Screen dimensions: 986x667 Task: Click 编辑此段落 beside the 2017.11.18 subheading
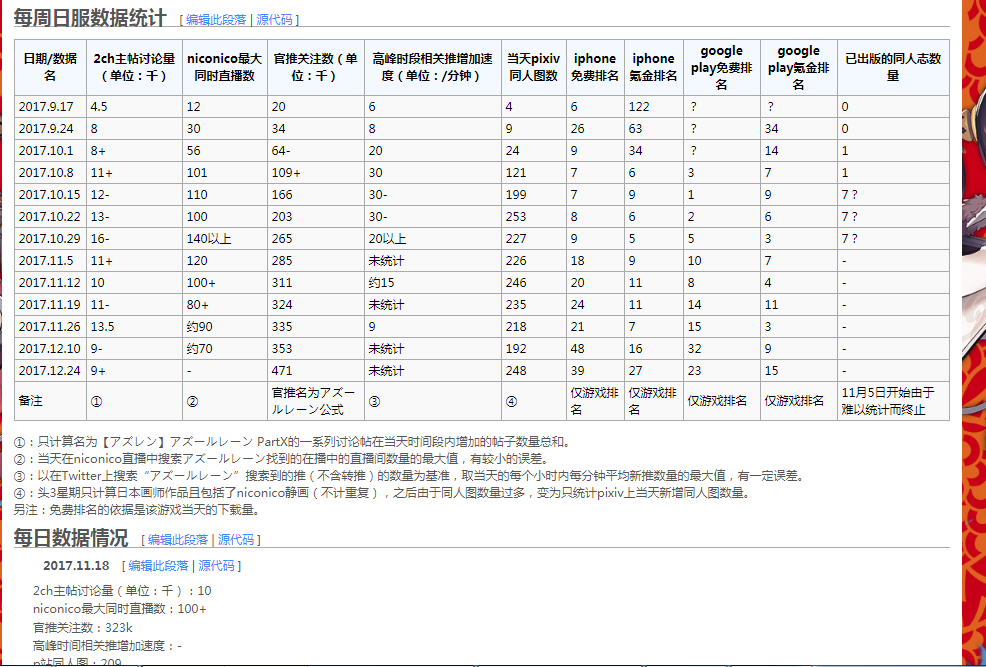(x=158, y=566)
